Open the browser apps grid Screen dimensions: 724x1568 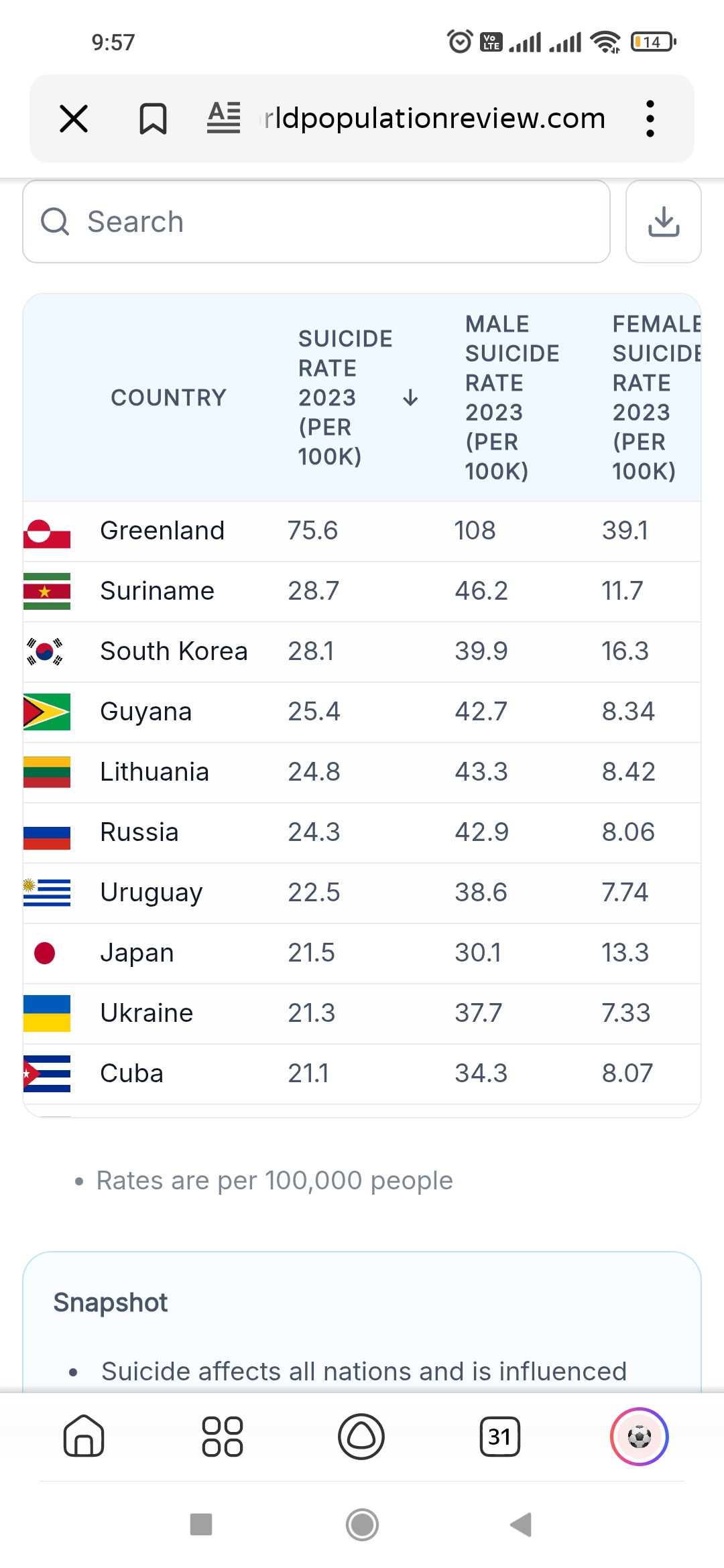coord(223,1437)
